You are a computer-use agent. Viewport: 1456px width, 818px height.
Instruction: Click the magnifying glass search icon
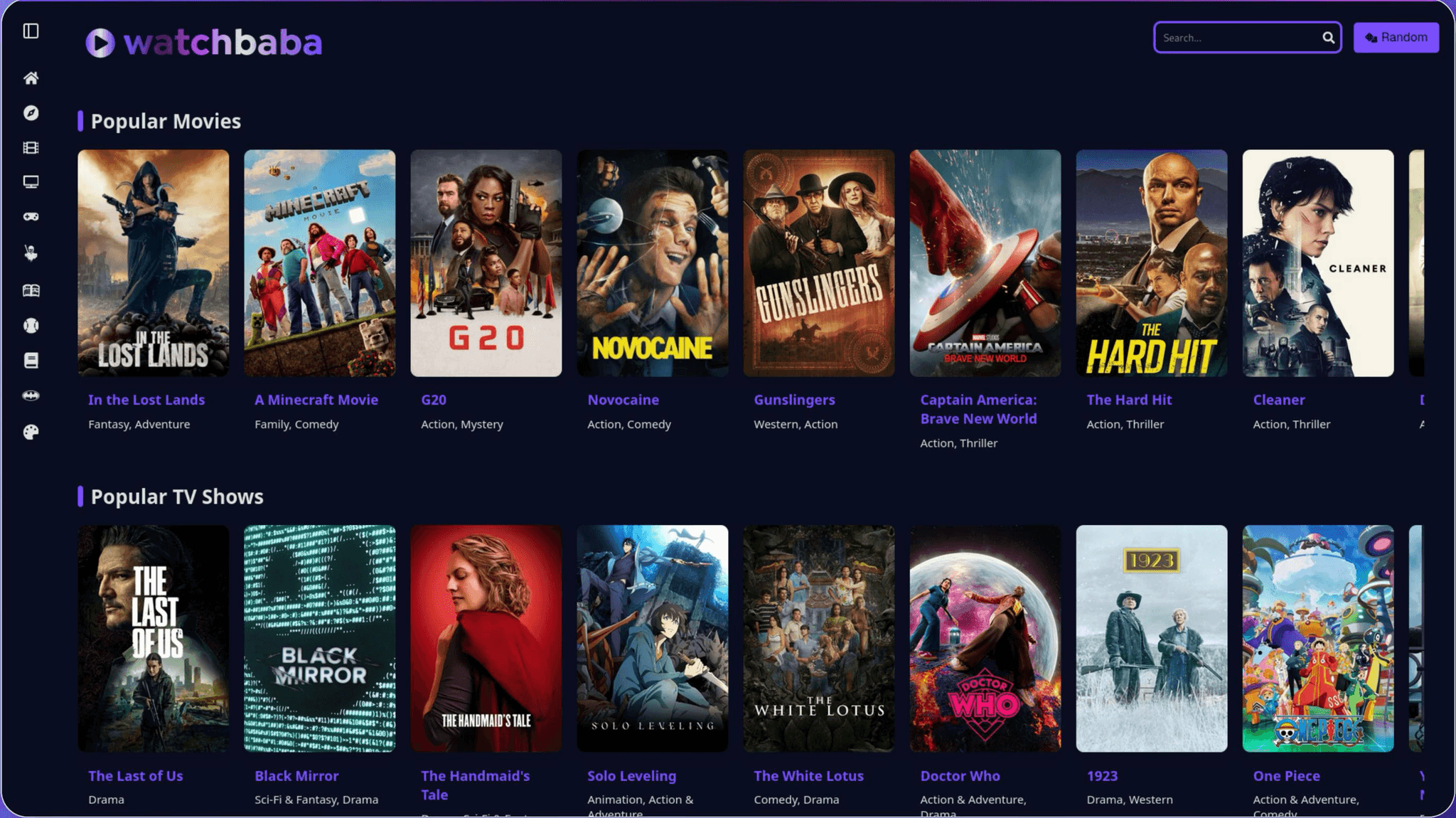(x=1328, y=38)
